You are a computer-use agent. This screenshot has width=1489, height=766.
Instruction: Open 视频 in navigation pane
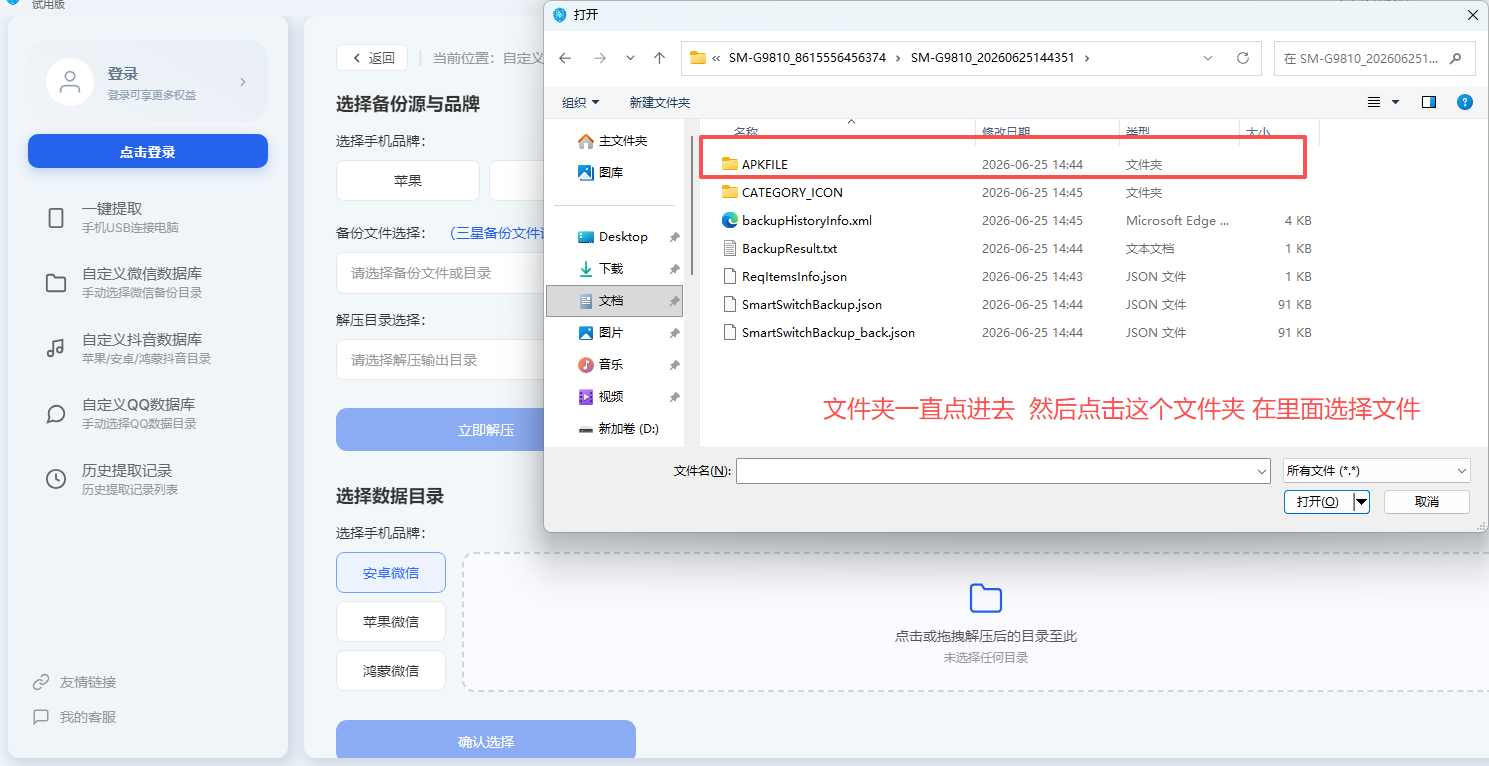(x=602, y=397)
